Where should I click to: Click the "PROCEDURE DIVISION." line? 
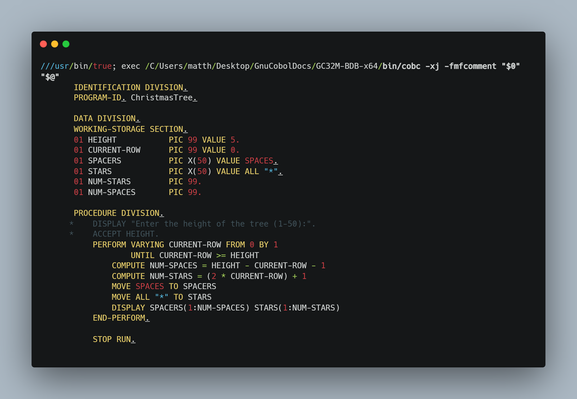click(x=118, y=213)
